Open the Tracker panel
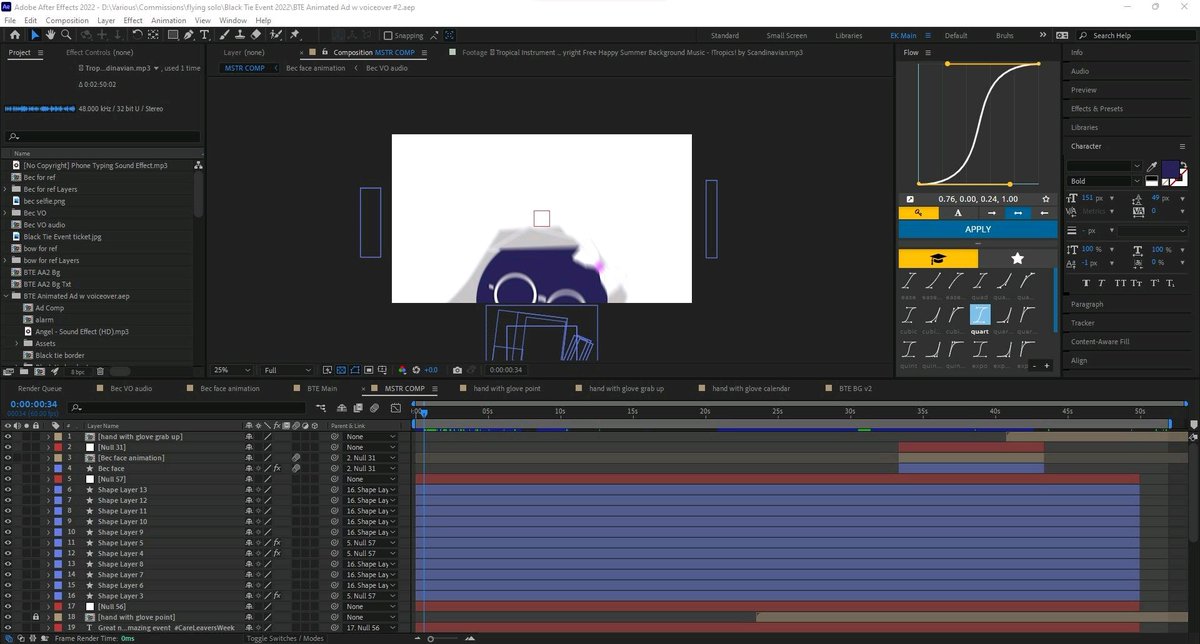1200x644 pixels. 1083,323
